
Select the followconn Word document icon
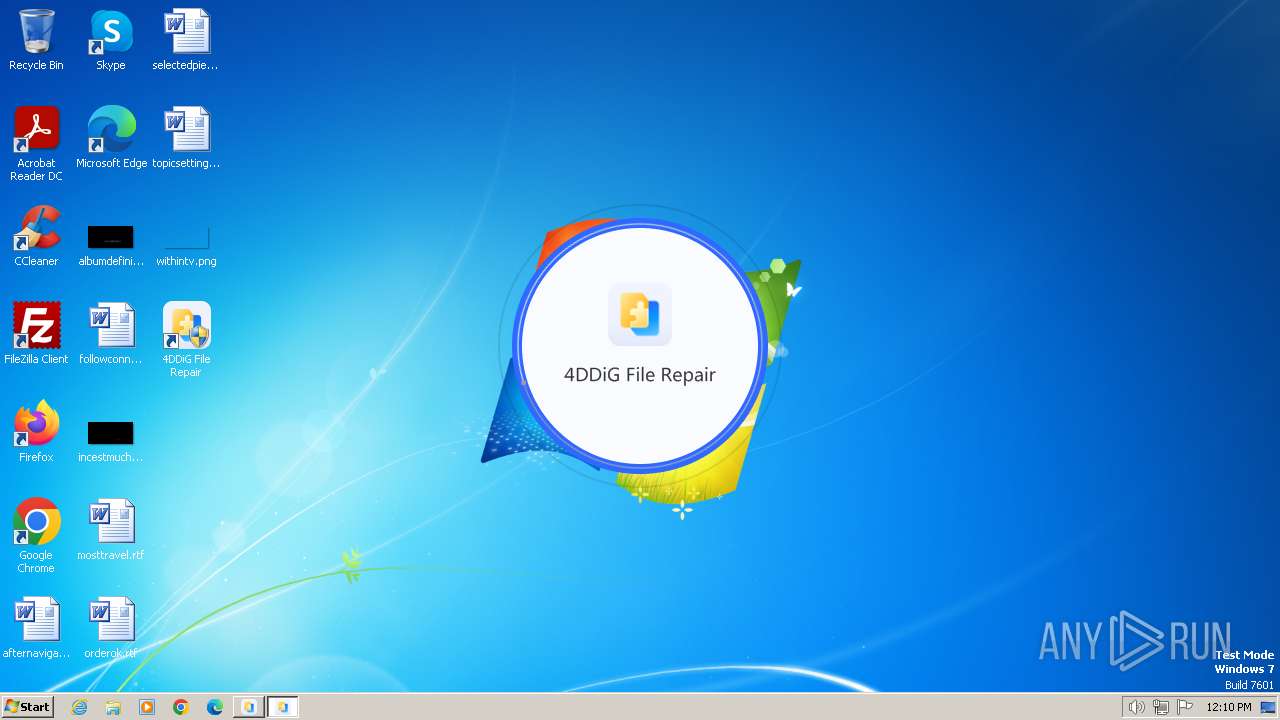[x=111, y=334]
